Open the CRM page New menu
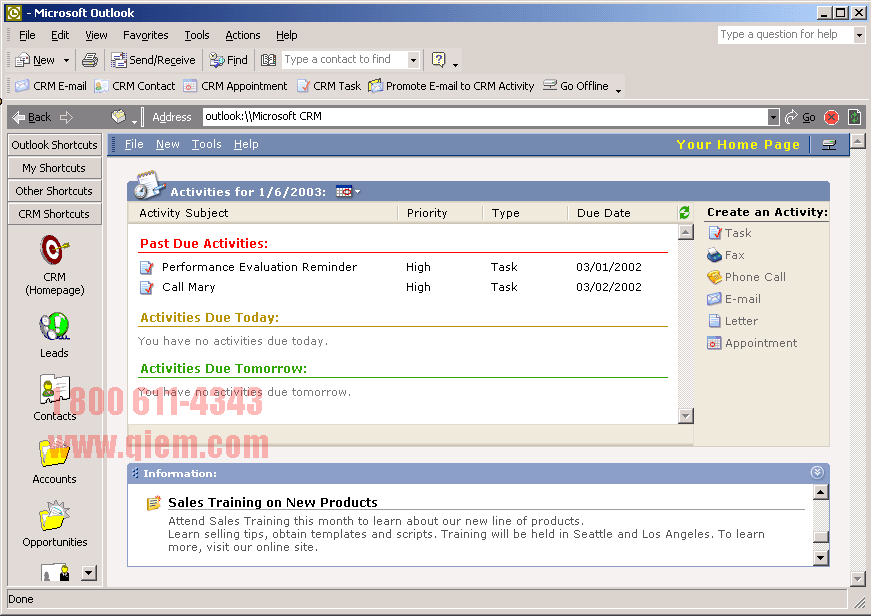The image size is (871, 616). click(x=167, y=144)
